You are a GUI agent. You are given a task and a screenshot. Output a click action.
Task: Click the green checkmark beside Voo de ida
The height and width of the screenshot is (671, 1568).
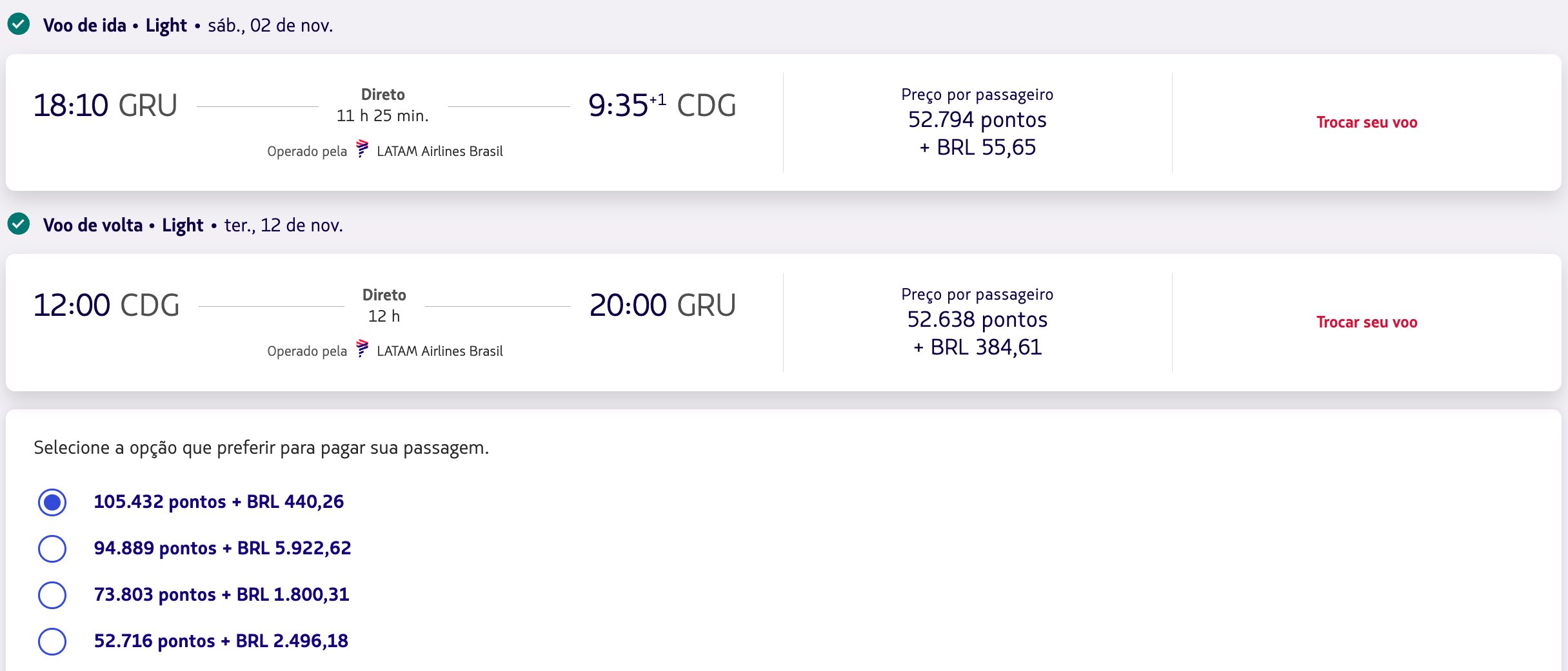tap(19, 24)
